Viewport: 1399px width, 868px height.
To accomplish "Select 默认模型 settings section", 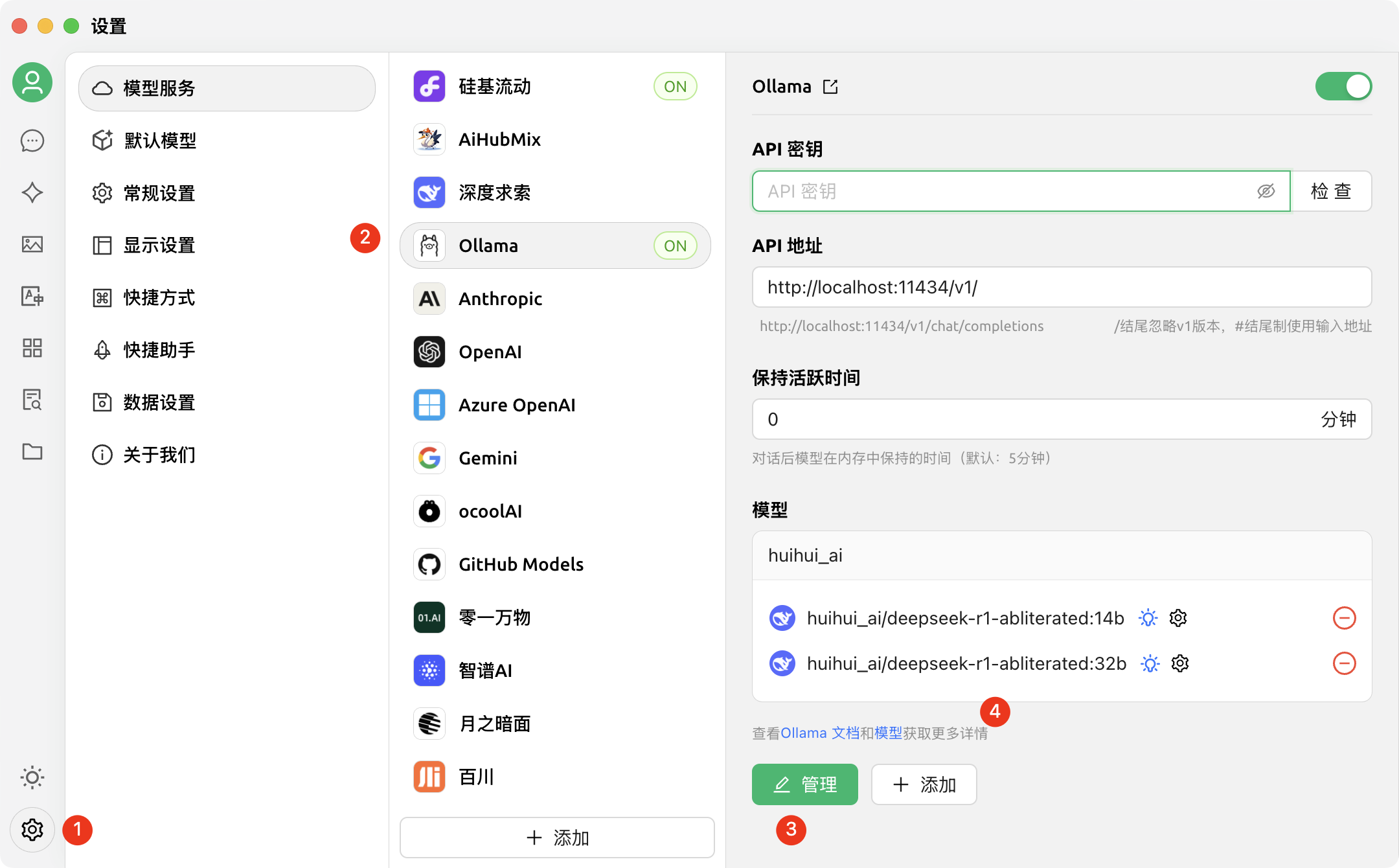I will [227, 141].
